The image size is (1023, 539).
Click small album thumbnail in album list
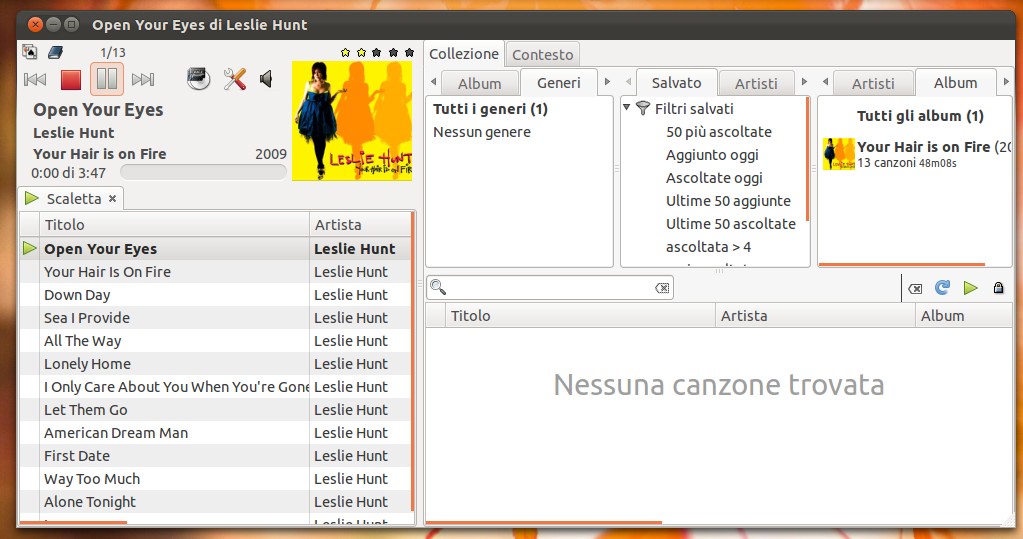[x=839, y=154]
